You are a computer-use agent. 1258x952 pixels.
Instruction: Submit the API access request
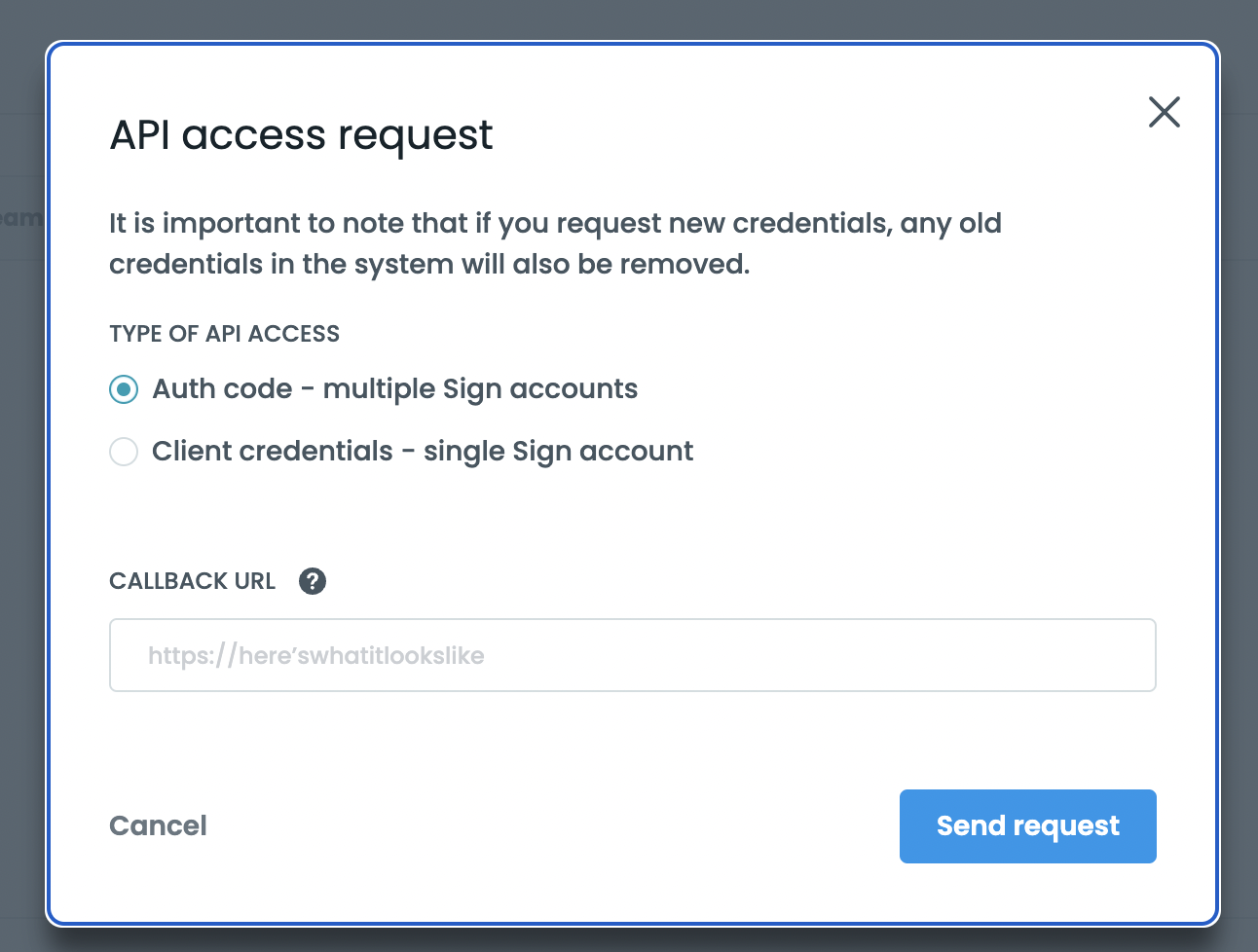click(1027, 826)
